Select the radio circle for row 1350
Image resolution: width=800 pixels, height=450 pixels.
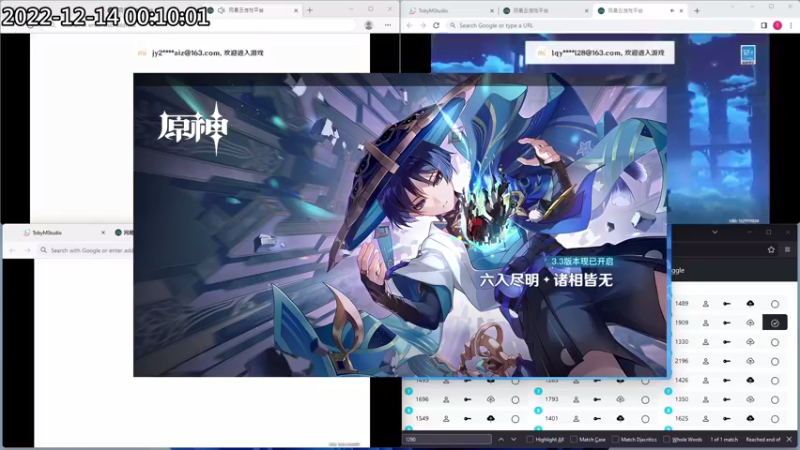pyautogui.click(x=774, y=399)
